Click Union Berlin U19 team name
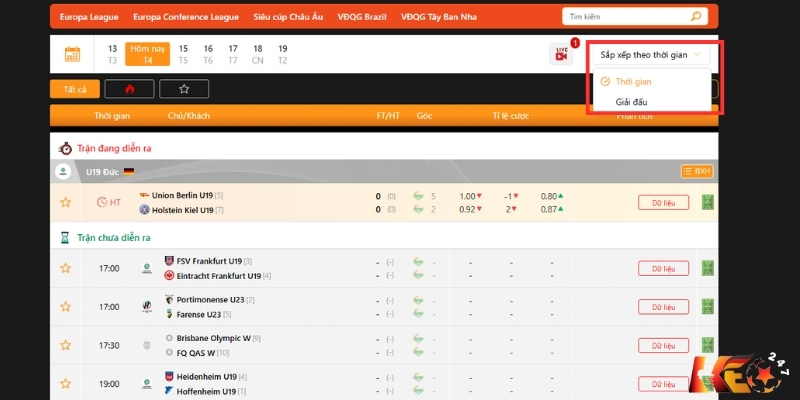Viewport: 800px width, 400px height. tap(182, 195)
